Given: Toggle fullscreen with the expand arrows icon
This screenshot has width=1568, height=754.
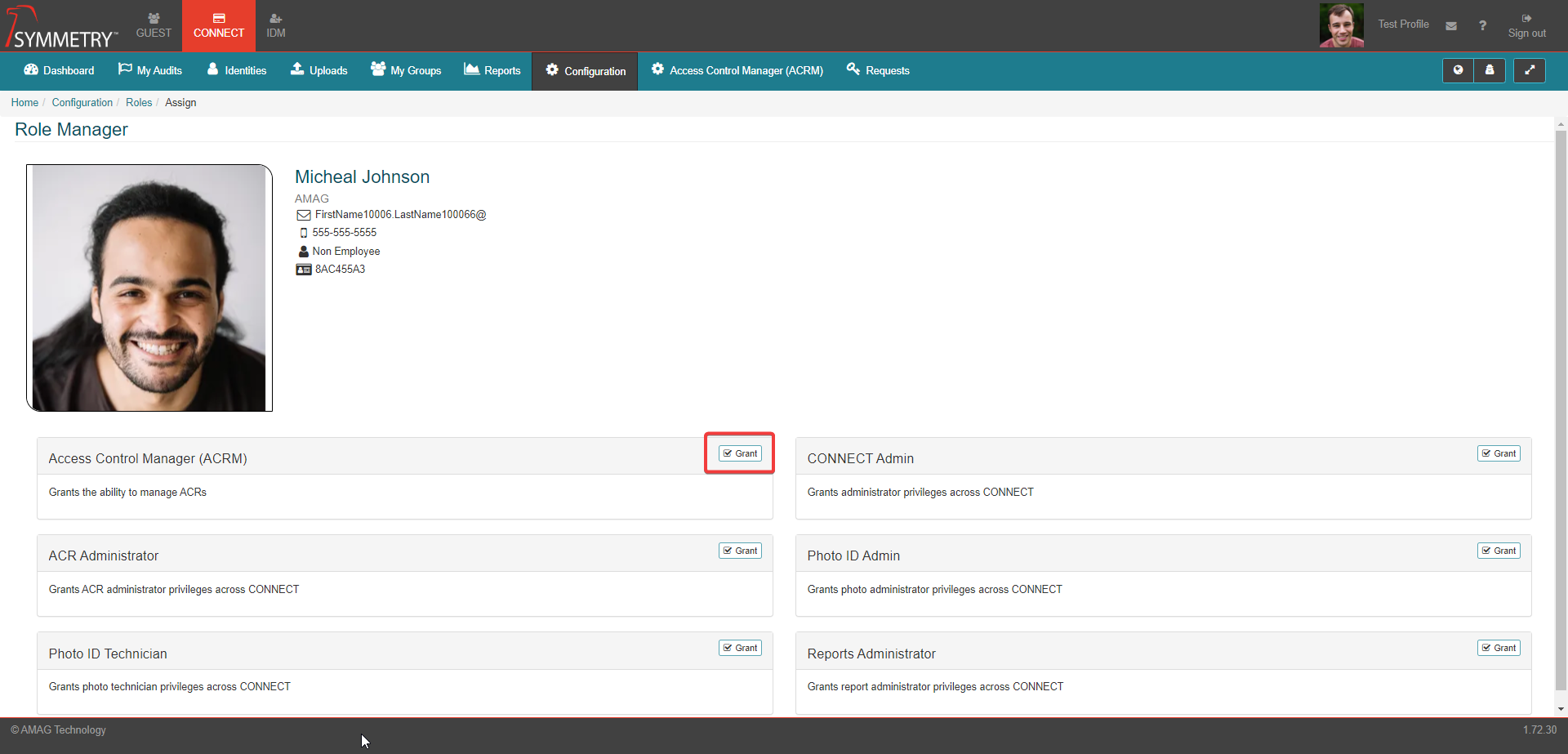Looking at the screenshot, I should pos(1530,70).
